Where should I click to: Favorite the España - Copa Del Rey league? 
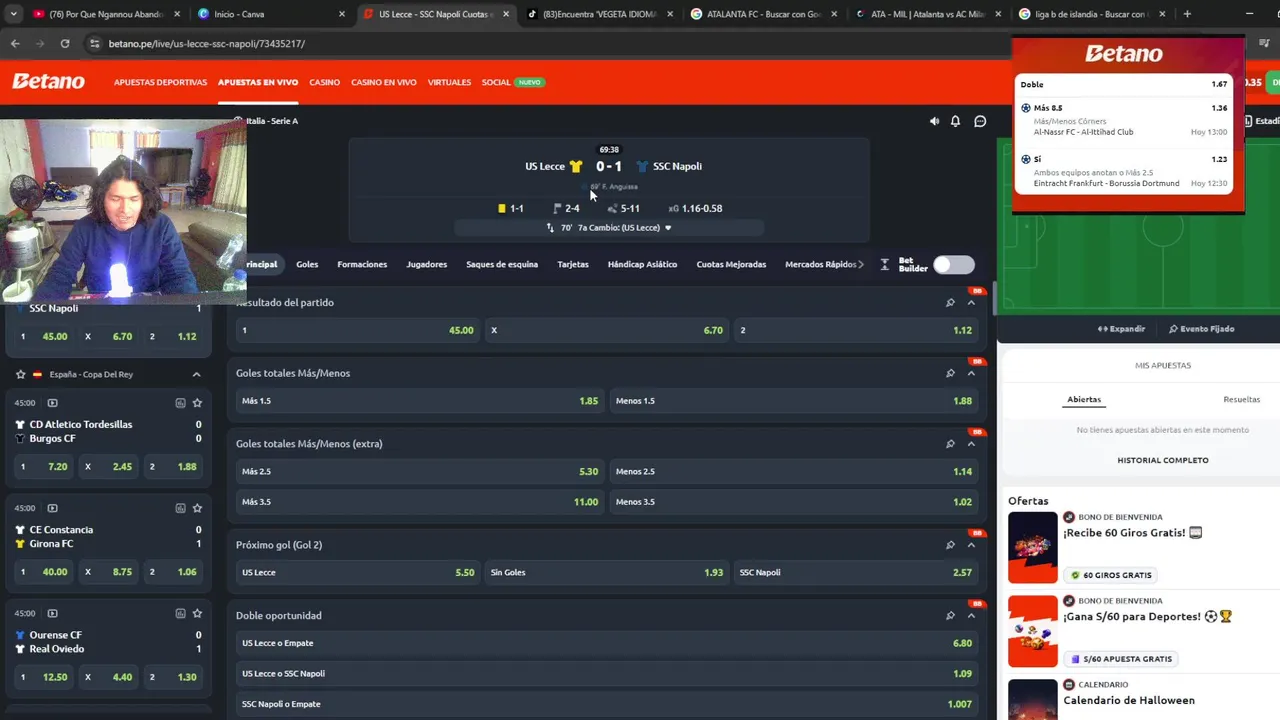[20, 374]
